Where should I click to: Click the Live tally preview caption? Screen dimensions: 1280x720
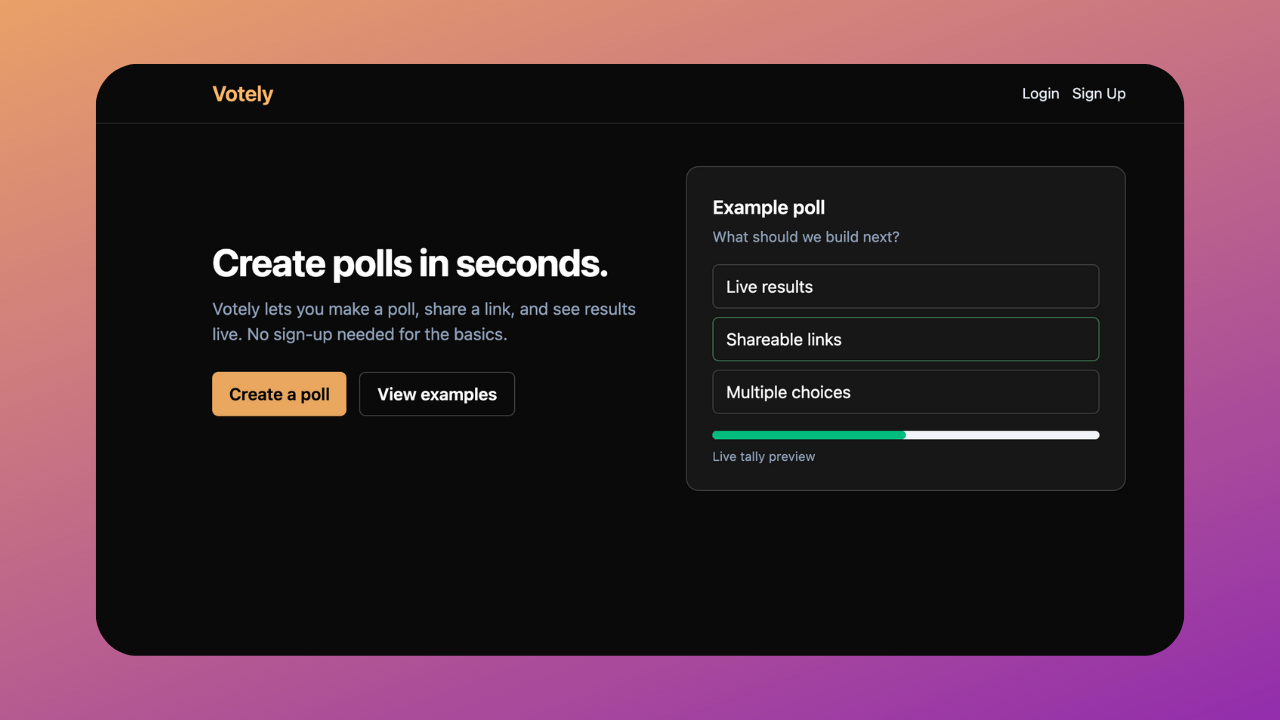pos(763,457)
